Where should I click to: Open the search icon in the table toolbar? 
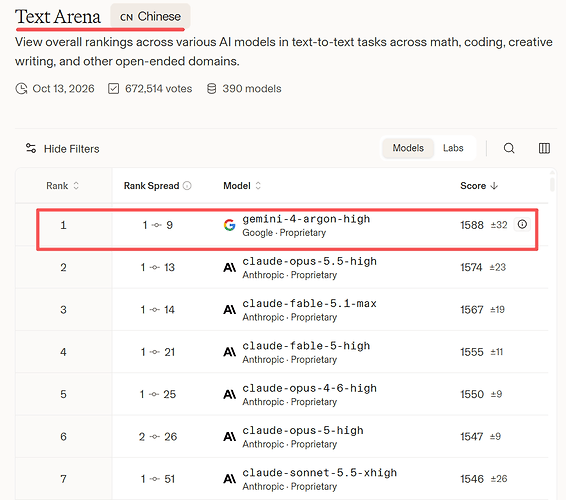[x=509, y=148]
